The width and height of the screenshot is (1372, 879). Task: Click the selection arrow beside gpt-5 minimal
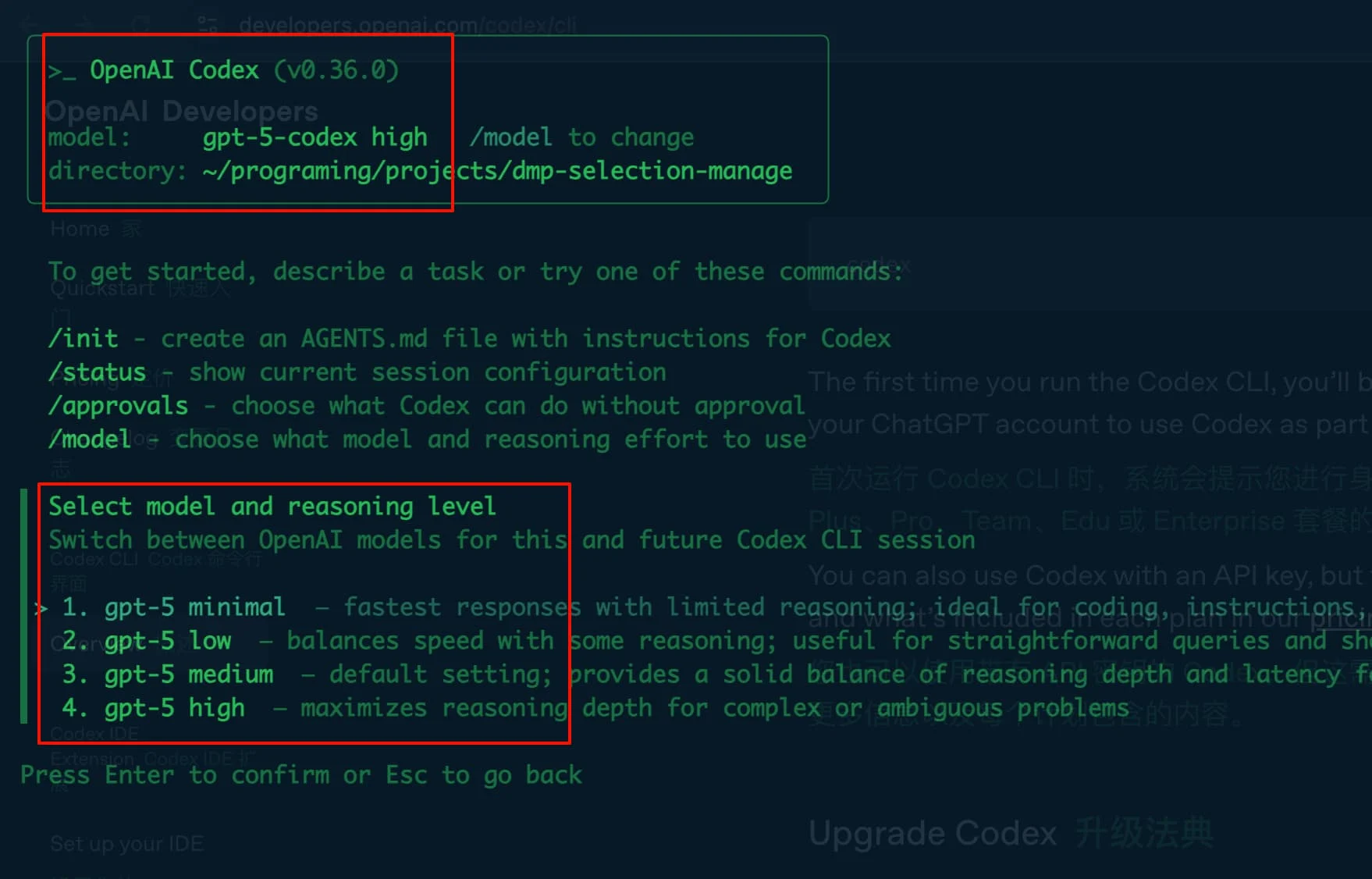click(42, 608)
